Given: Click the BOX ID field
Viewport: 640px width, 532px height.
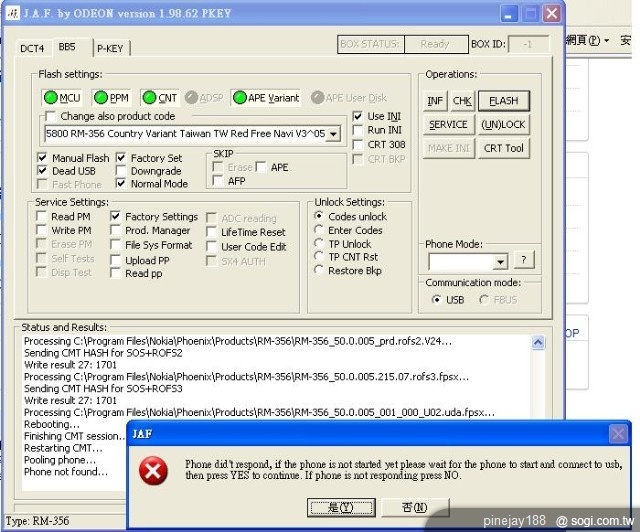Looking at the screenshot, I should pyautogui.click(x=529, y=44).
